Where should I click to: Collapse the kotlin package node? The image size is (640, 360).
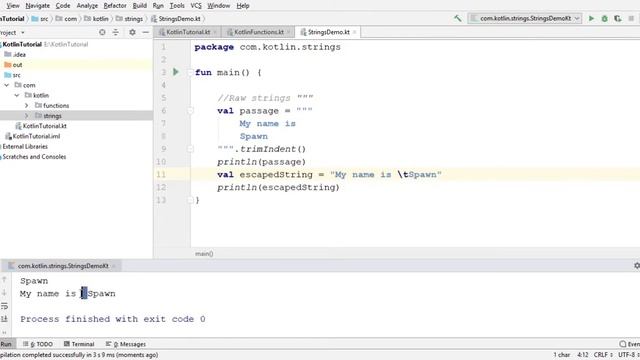pos(17,95)
